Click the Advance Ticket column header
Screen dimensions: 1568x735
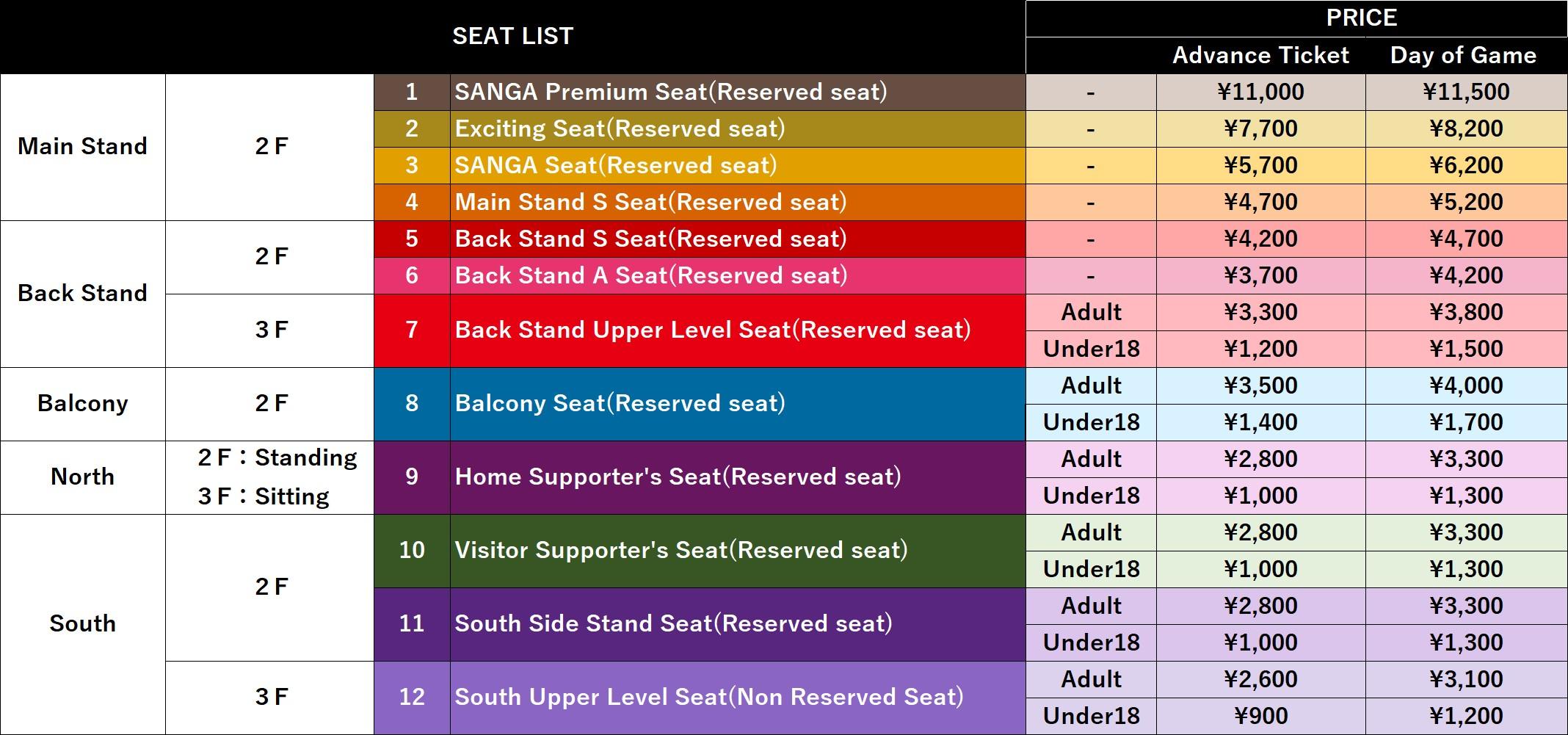click(1260, 55)
